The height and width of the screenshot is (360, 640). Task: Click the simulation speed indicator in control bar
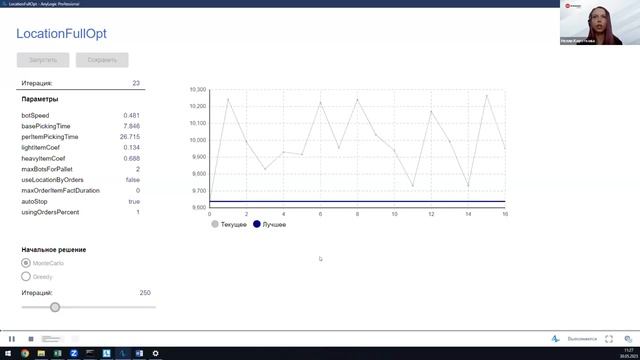coord(52,339)
